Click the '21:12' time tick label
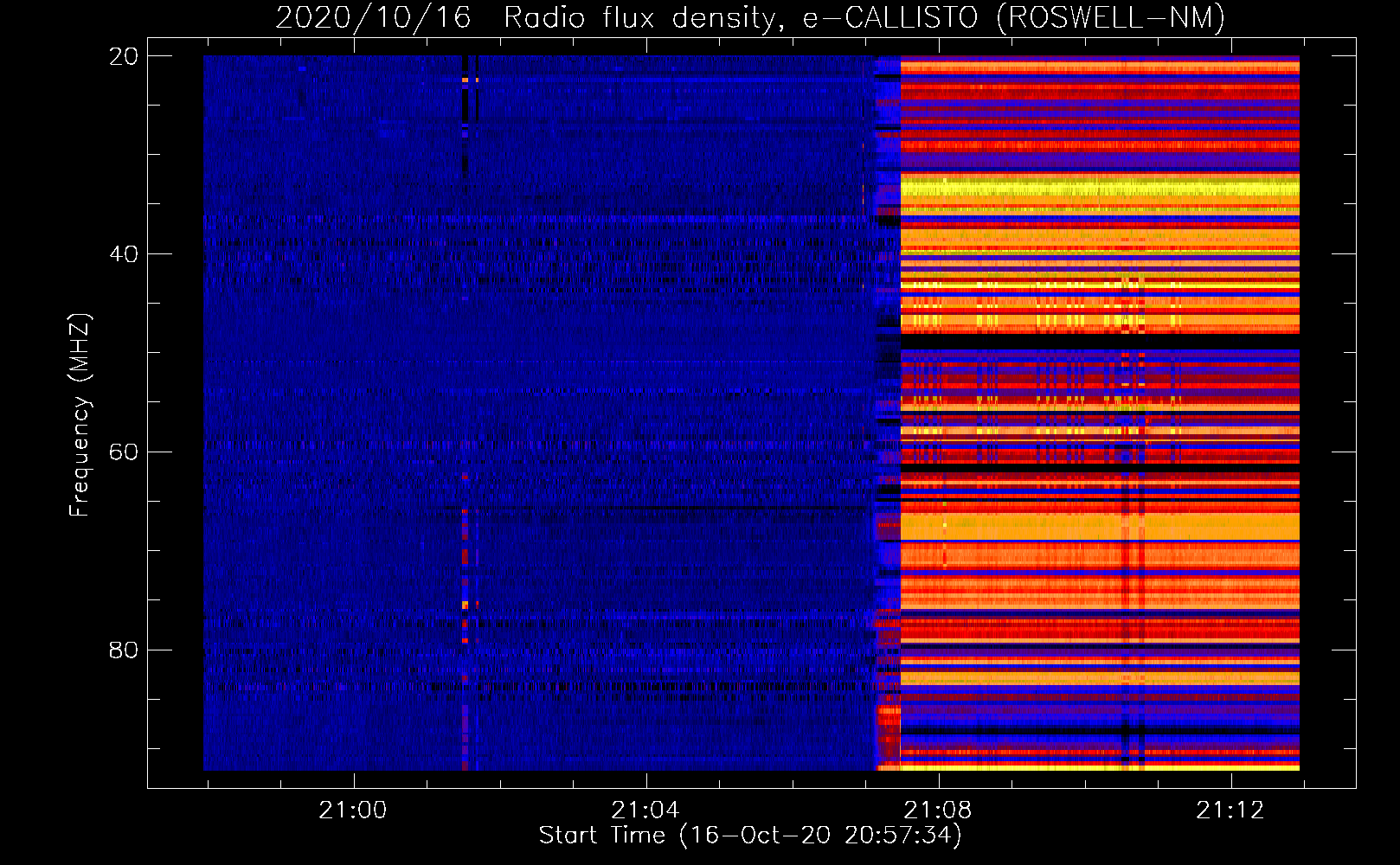Viewport: 1400px width, 865px height. 1230,811
